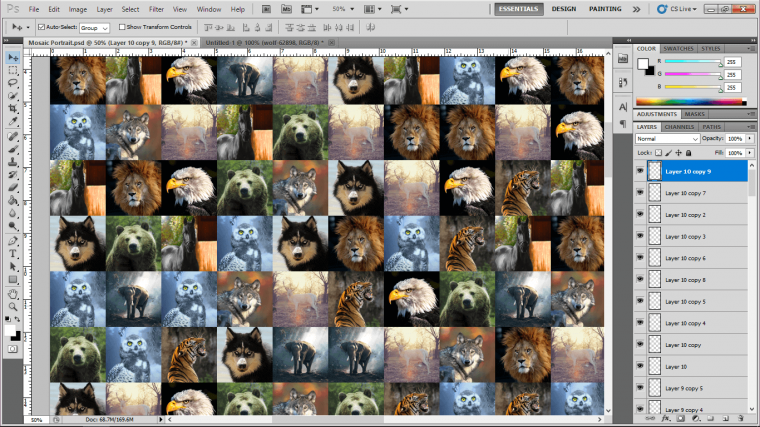Switch to the Design workspace
The width and height of the screenshot is (760, 427).
(x=564, y=9)
